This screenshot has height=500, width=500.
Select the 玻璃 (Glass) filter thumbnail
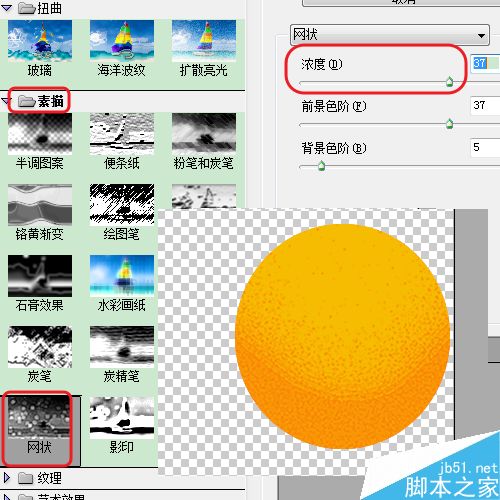pyautogui.click(x=40, y=41)
